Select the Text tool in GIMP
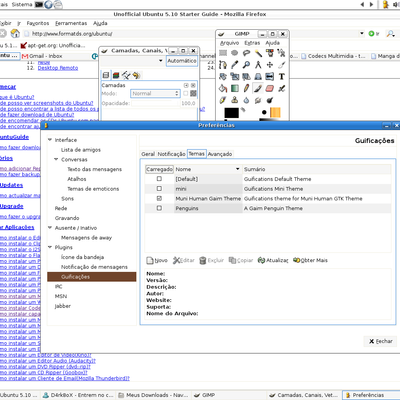The image size is (400, 400). [282, 77]
